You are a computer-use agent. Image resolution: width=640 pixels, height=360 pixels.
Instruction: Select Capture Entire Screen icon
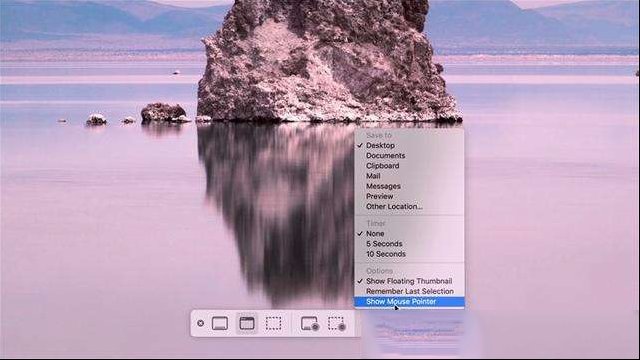[220, 324]
